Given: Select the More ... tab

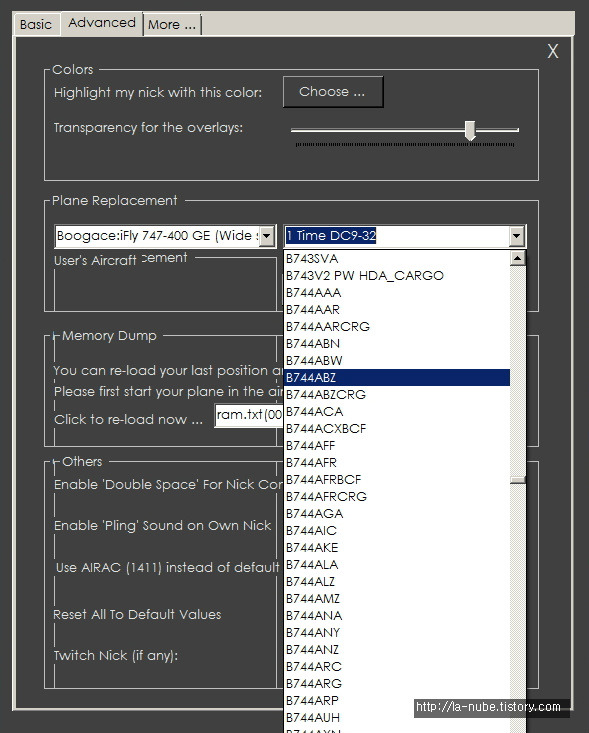Looking at the screenshot, I should coord(172,25).
